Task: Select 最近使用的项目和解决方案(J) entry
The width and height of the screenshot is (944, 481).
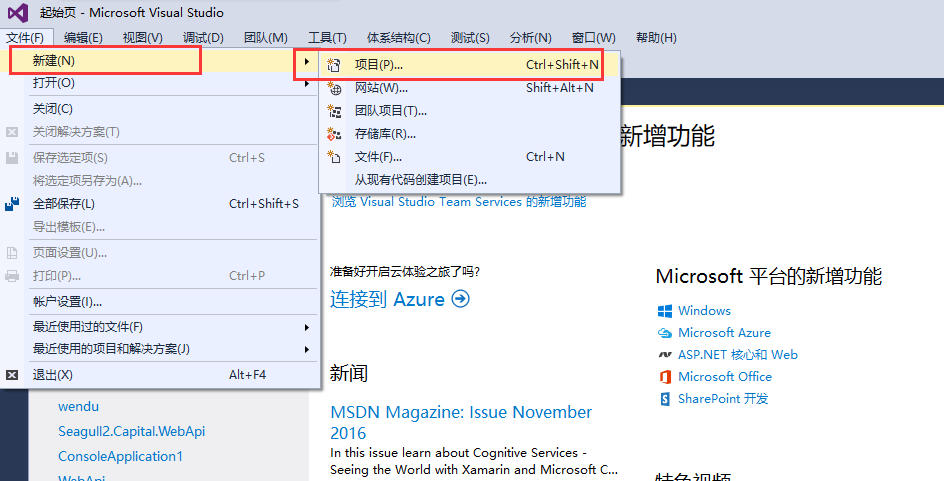Action: point(160,349)
